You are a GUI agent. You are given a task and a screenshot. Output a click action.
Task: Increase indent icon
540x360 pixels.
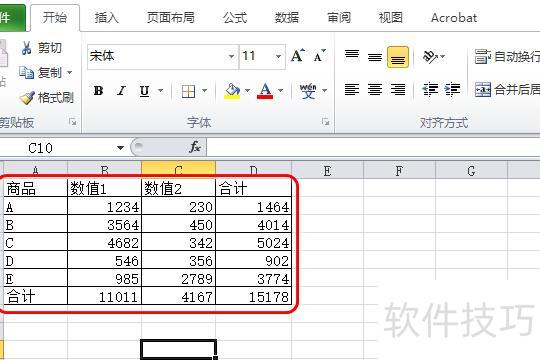[452, 90]
